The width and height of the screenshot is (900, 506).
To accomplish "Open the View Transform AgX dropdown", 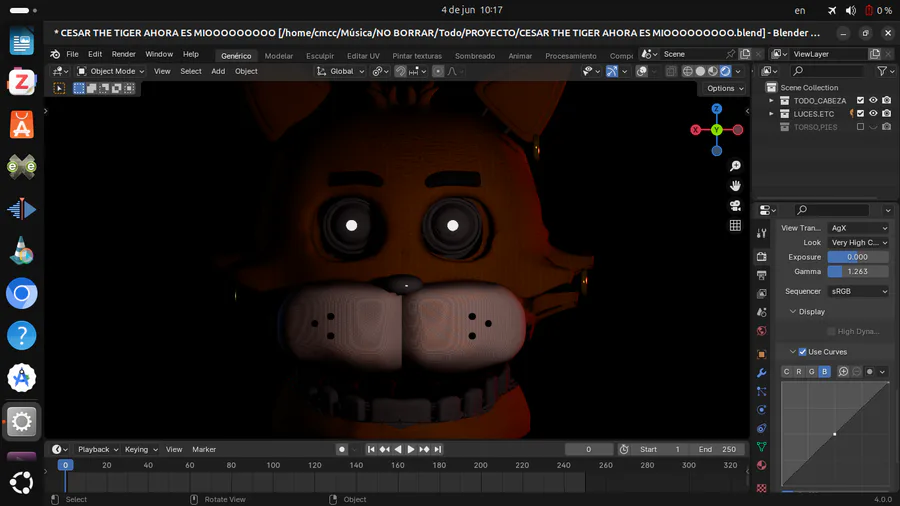I will pyautogui.click(x=858, y=228).
